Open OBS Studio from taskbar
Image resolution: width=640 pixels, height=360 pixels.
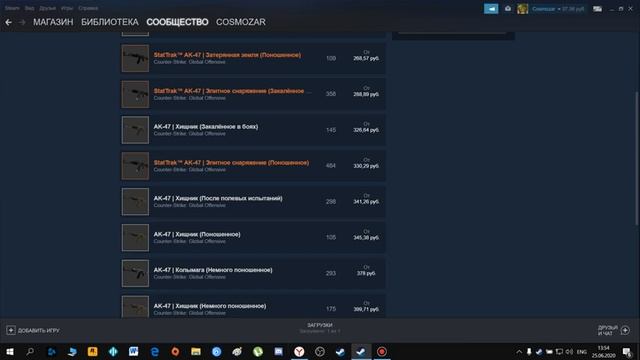(320, 351)
